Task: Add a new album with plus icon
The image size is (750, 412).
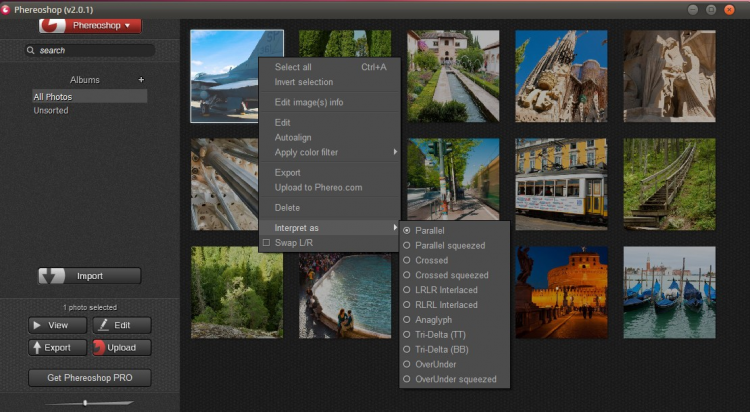Action: [x=141, y=79]
